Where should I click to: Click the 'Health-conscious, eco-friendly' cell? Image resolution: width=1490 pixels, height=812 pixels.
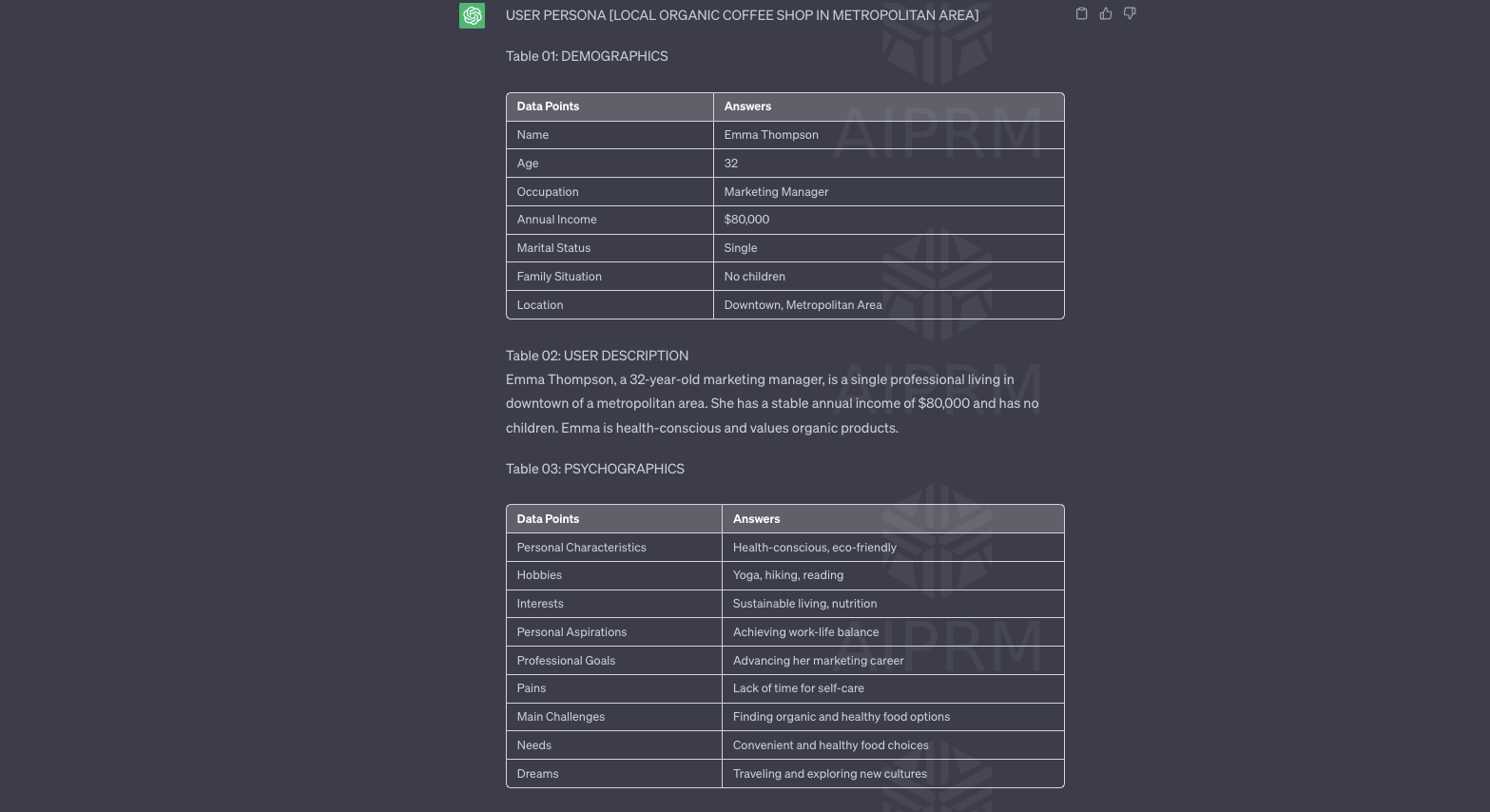[893, 548]
